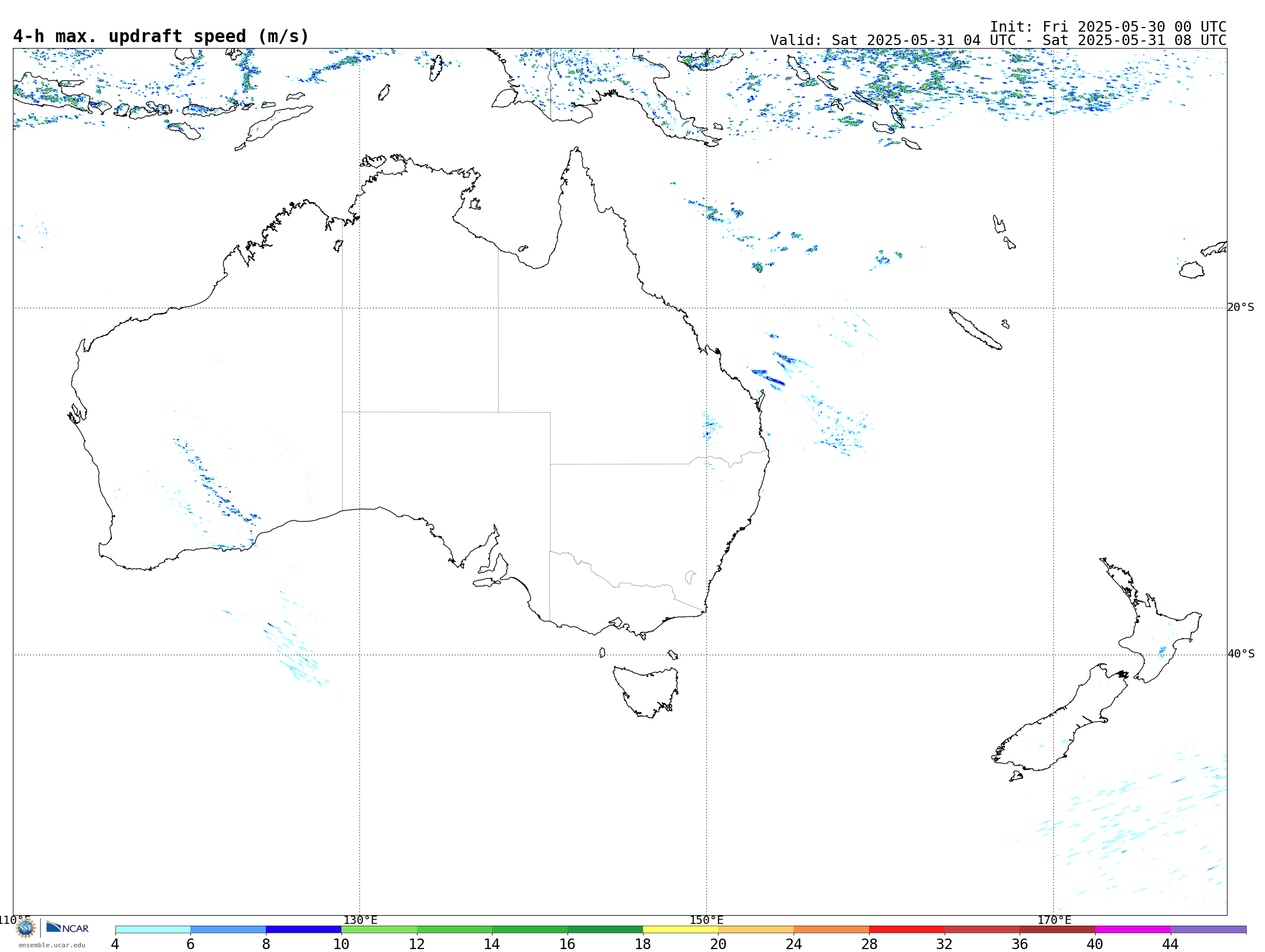Viewport: 1265px width, 952px height.
Task: Click the light blue 6-8 colorbar segment
Action: coord(228,930)
